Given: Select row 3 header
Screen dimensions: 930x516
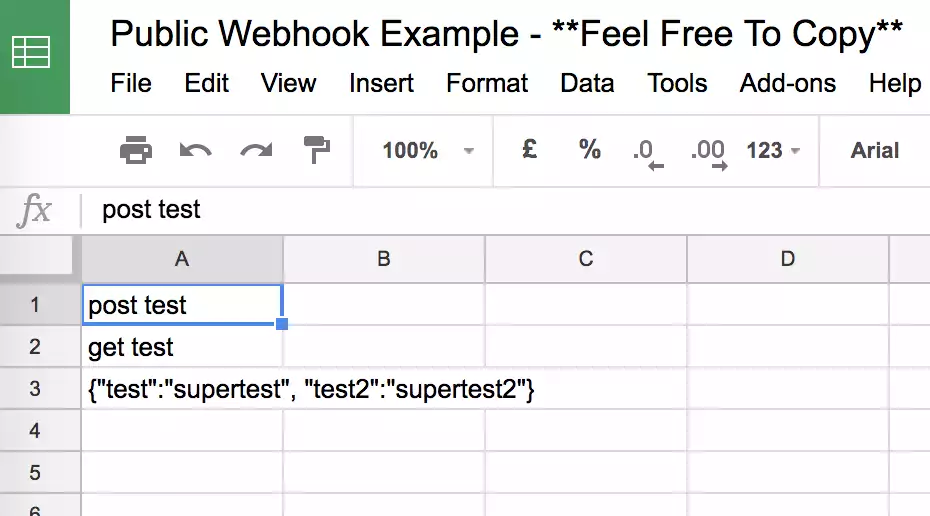Looking at the screenshot, I should click(35, 389).
